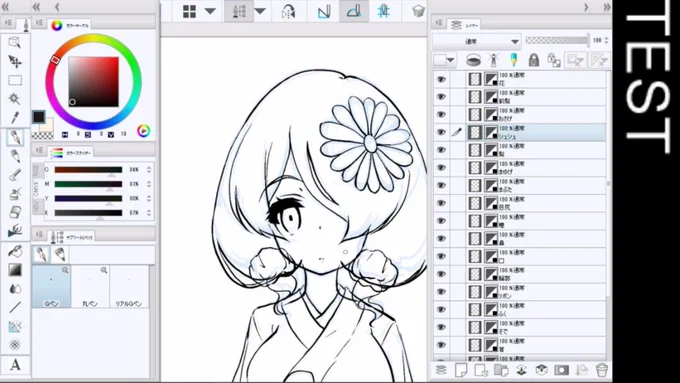Select the Text tool
The image size is (680, 383).
[x=15, y=365]
